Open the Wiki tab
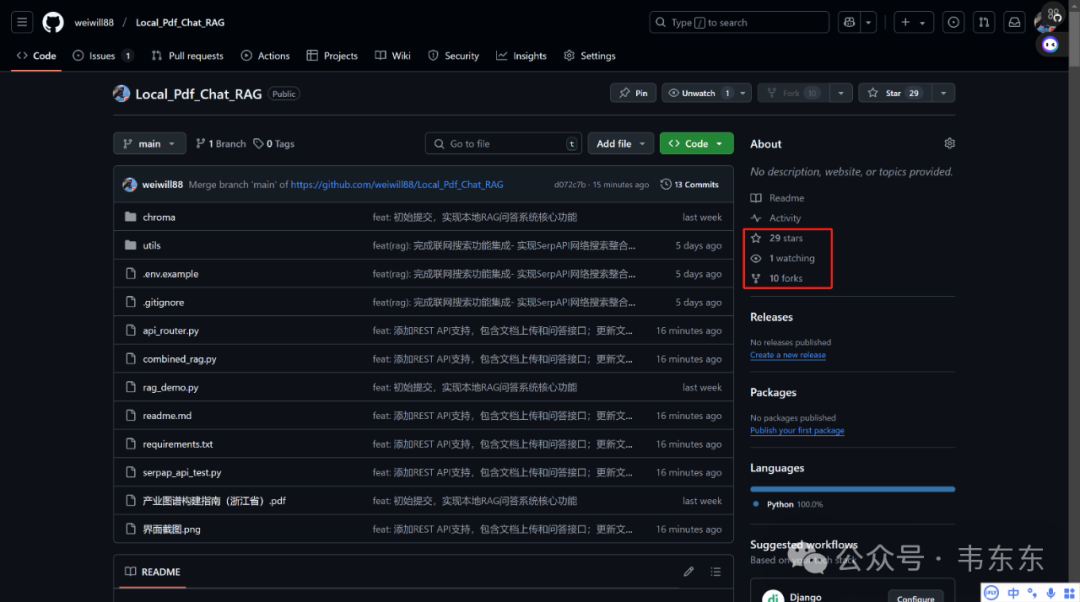Viewport: 1080px width, 602px height. pyautogui.click(x=393, y=56)
